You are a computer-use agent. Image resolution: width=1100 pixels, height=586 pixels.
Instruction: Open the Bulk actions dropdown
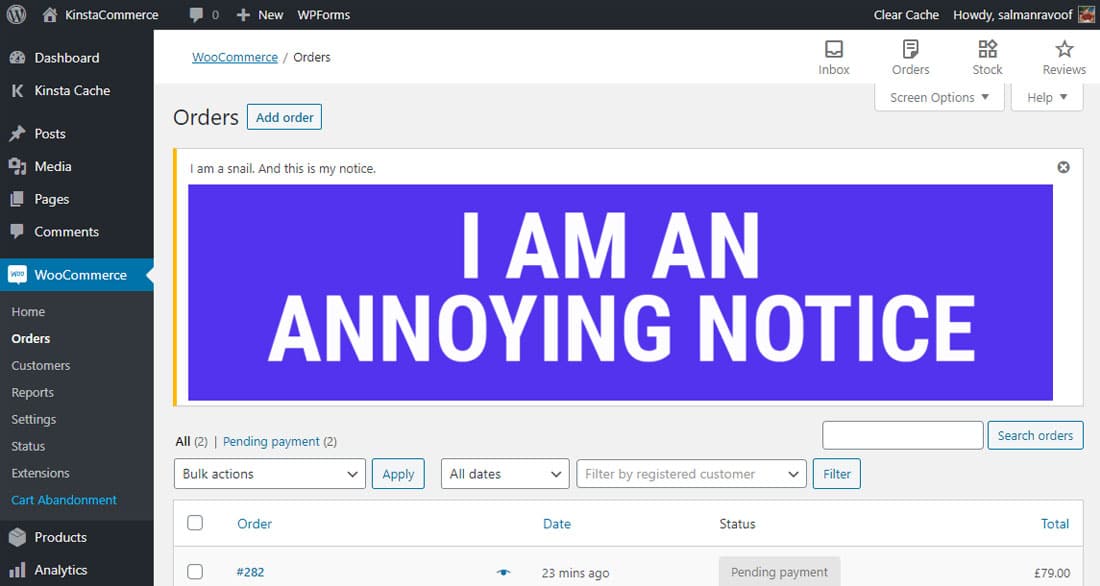269,473
